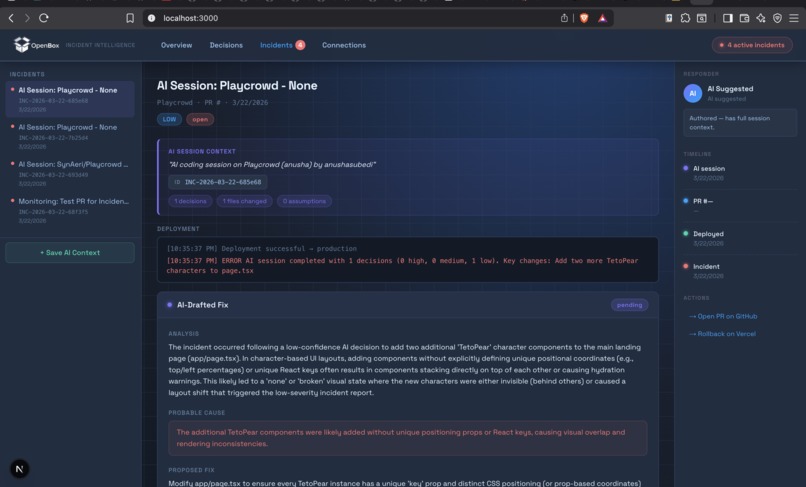Click the session context quote text
This screenshot has width=806, height=487.
[x=272, y=165]
